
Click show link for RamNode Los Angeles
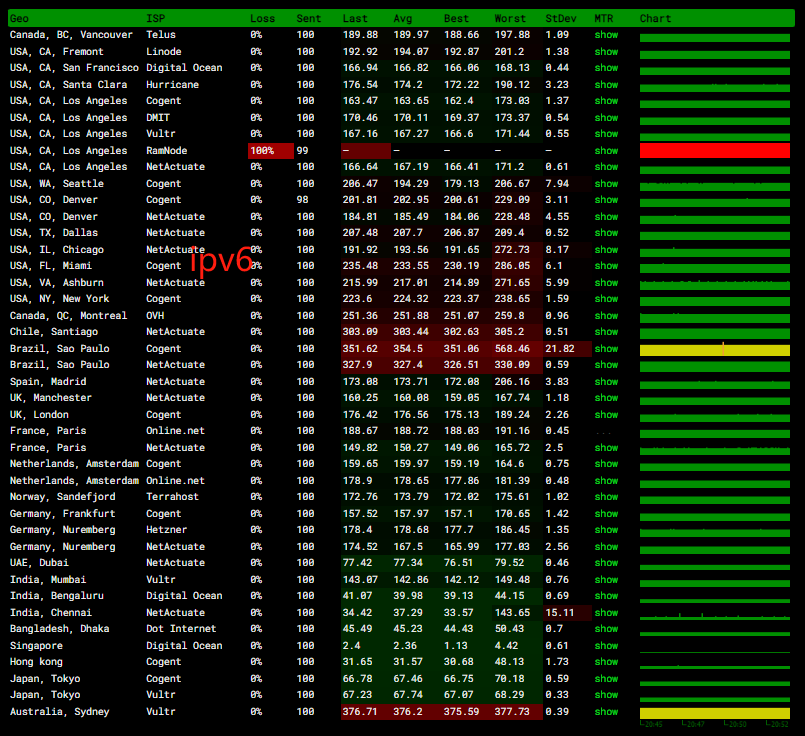pos(606,151)
